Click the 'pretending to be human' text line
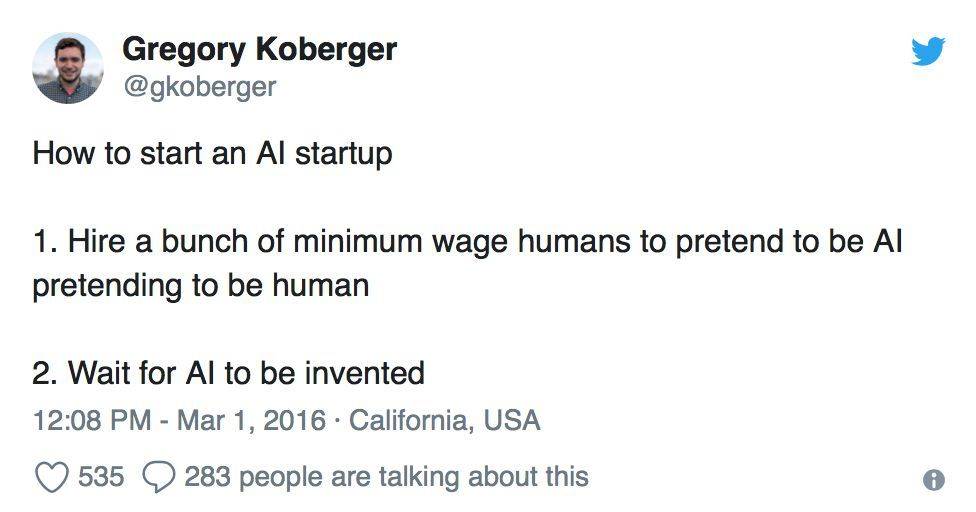The height and width of the screenshot is (512, 976). (201, 286)
